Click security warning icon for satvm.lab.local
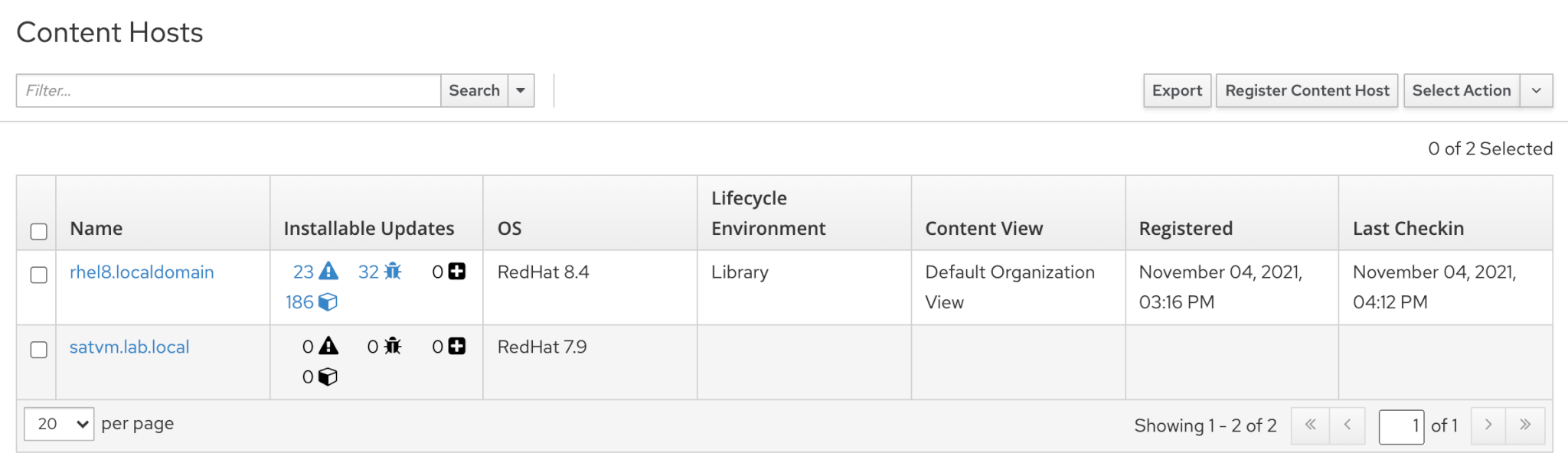 tap(328, 347)
